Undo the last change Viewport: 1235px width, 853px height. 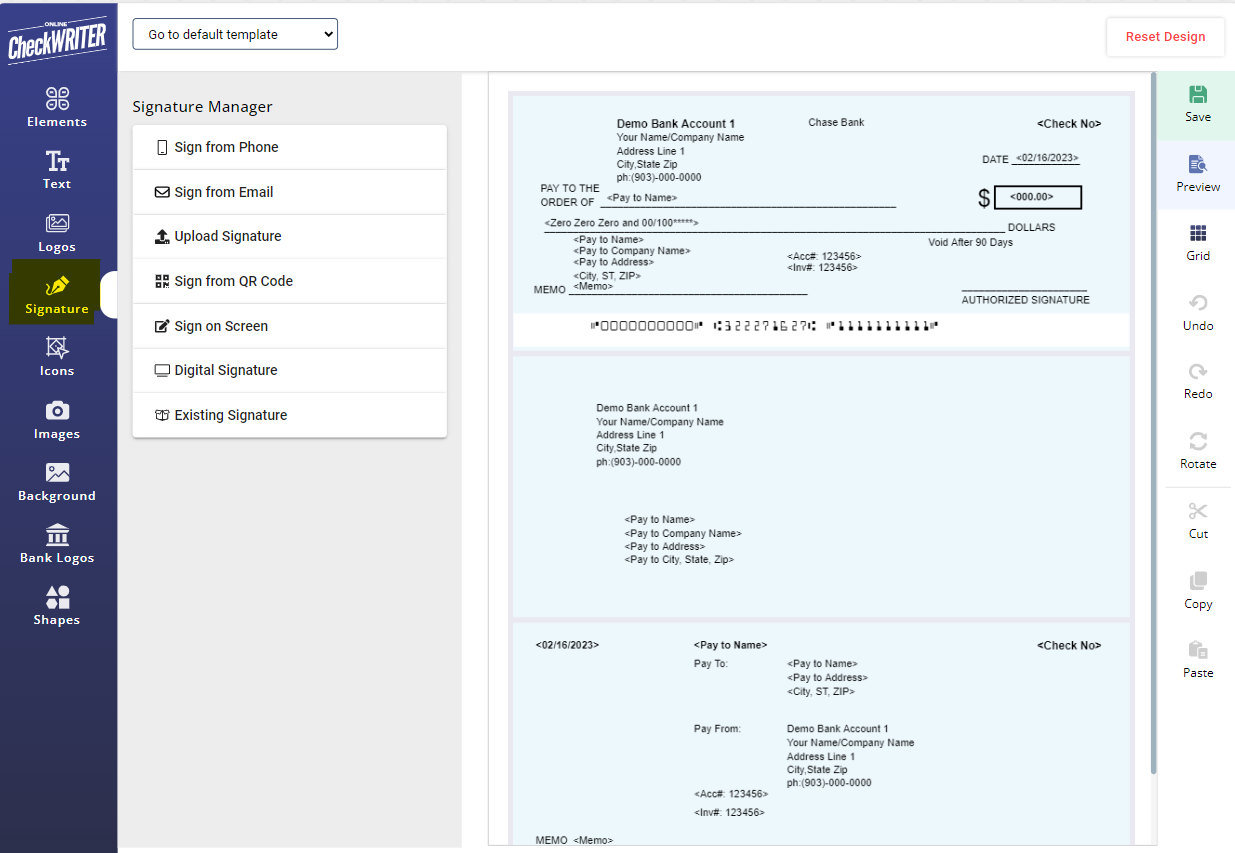coord(1198,313)
